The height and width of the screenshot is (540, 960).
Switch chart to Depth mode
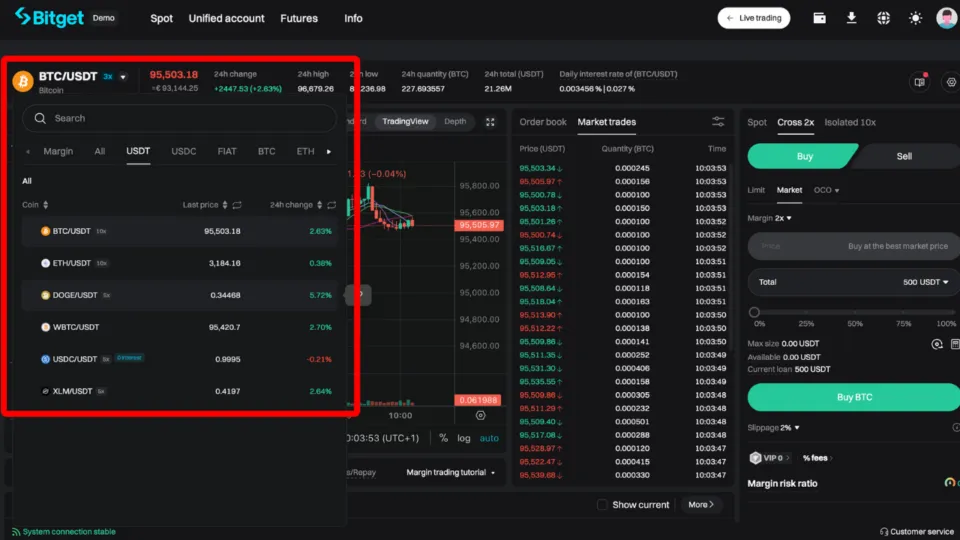[455, 121]
